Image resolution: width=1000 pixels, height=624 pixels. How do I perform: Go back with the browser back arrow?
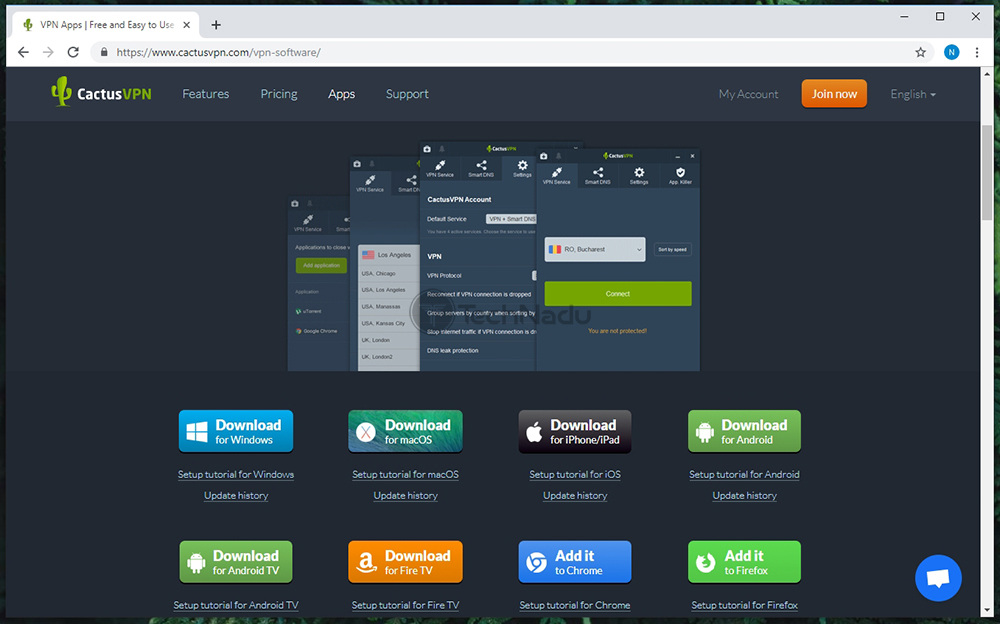click(x=23, y=52)
